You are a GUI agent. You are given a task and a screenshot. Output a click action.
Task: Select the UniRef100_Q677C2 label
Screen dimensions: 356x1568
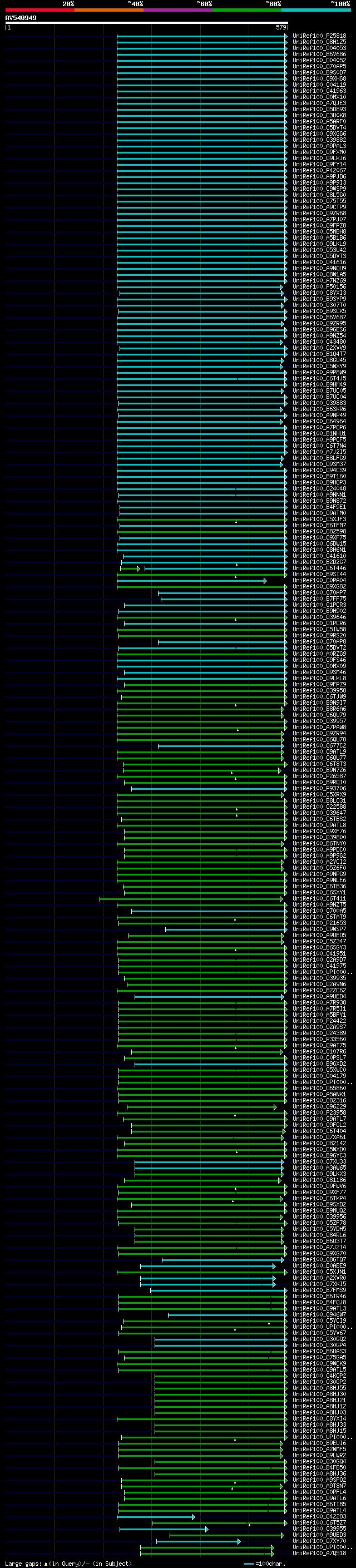(x=319, y=746)
